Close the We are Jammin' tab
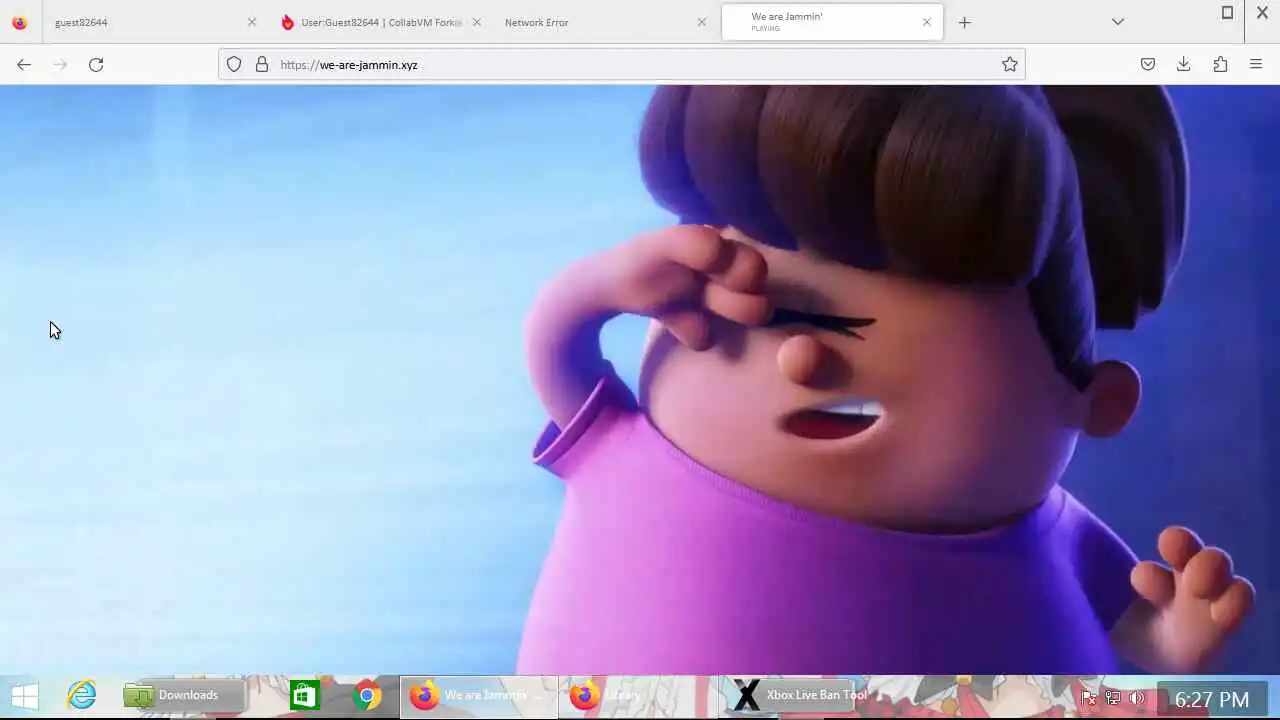The image size is (1280, 720). pos(927,22)
